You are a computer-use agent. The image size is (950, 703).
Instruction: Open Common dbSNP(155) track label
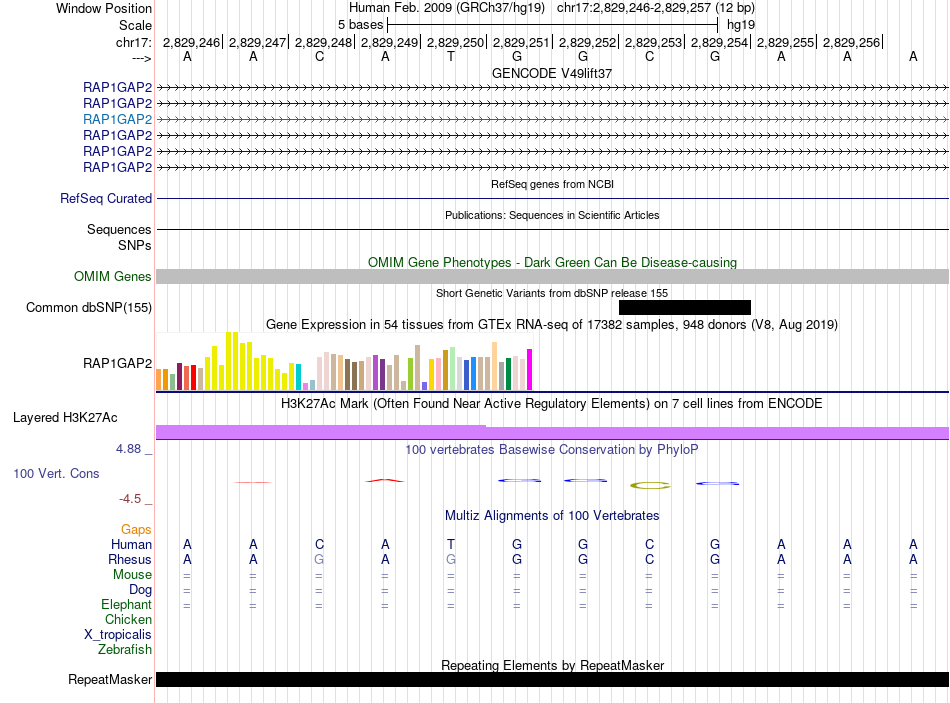point(89,307)
